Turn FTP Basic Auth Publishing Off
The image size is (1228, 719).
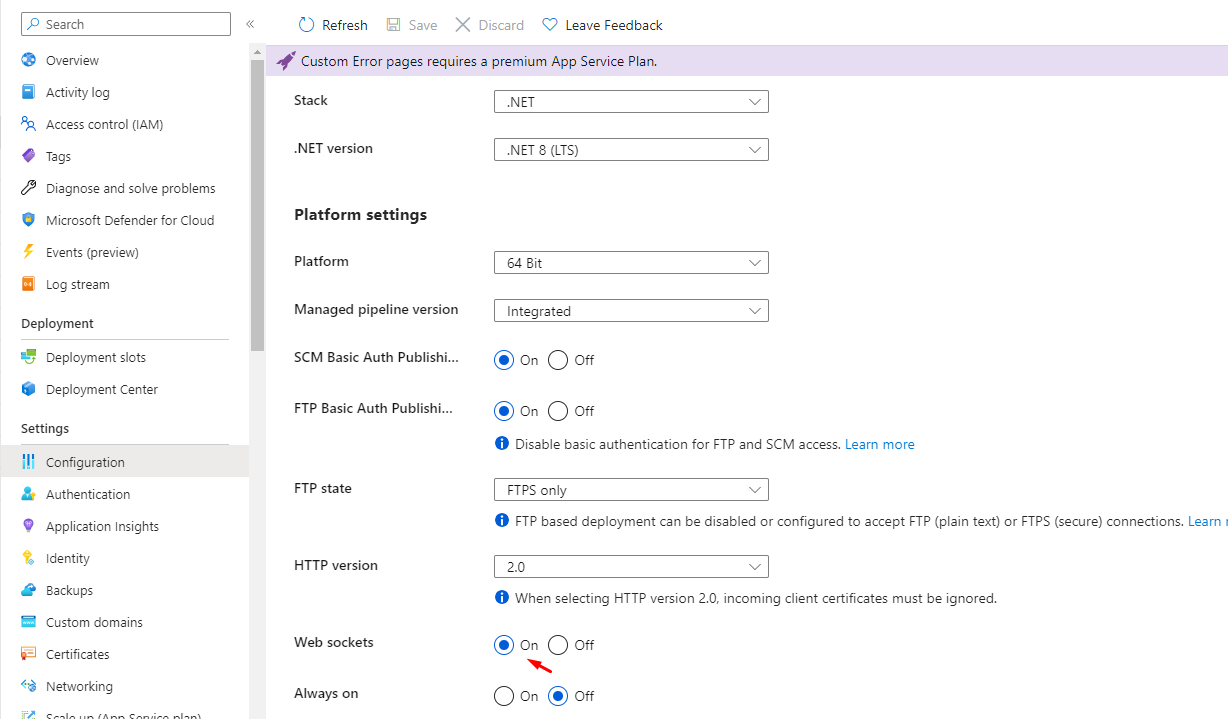[558, 411]
